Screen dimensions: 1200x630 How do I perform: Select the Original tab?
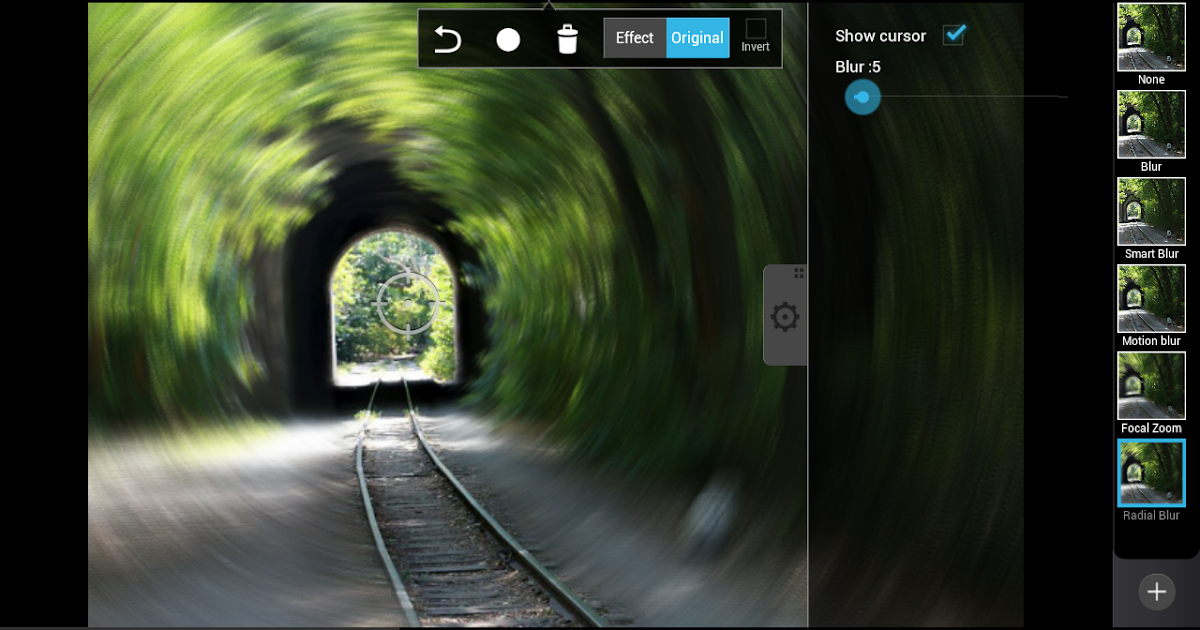click(x=697, y=38)
